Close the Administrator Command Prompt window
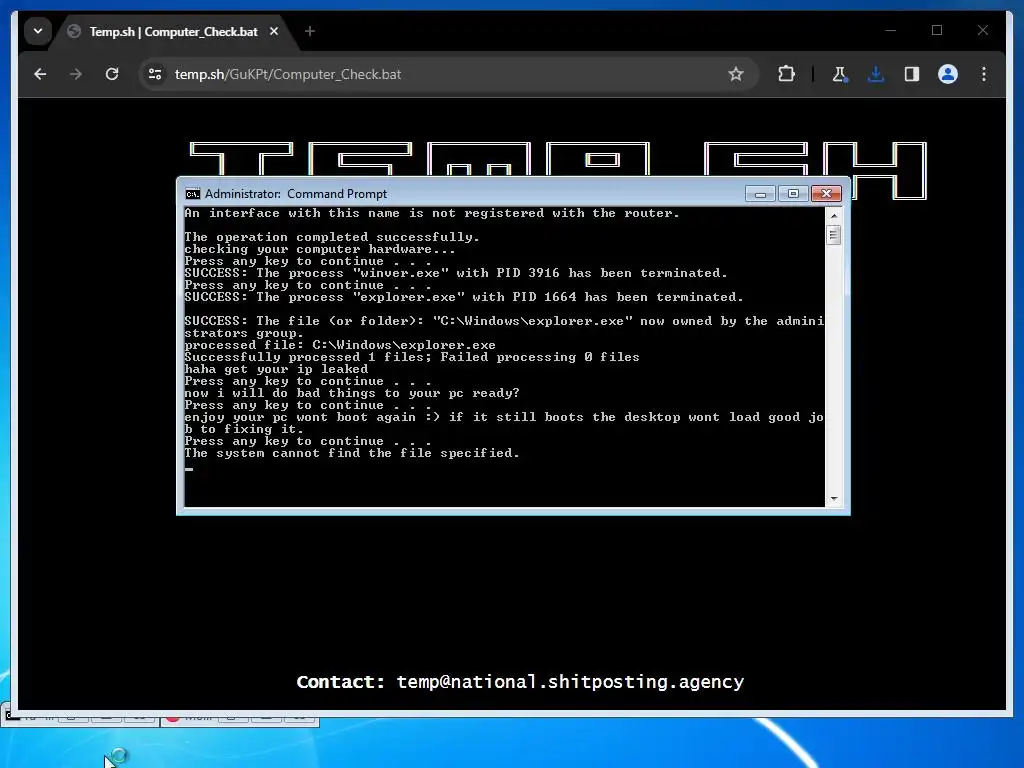The image size is (1024, 768). click(826, 194)
